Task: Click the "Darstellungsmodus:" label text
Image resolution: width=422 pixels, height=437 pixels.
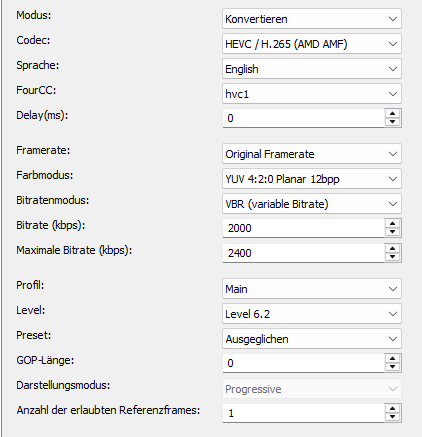Action: coord(63,385)
